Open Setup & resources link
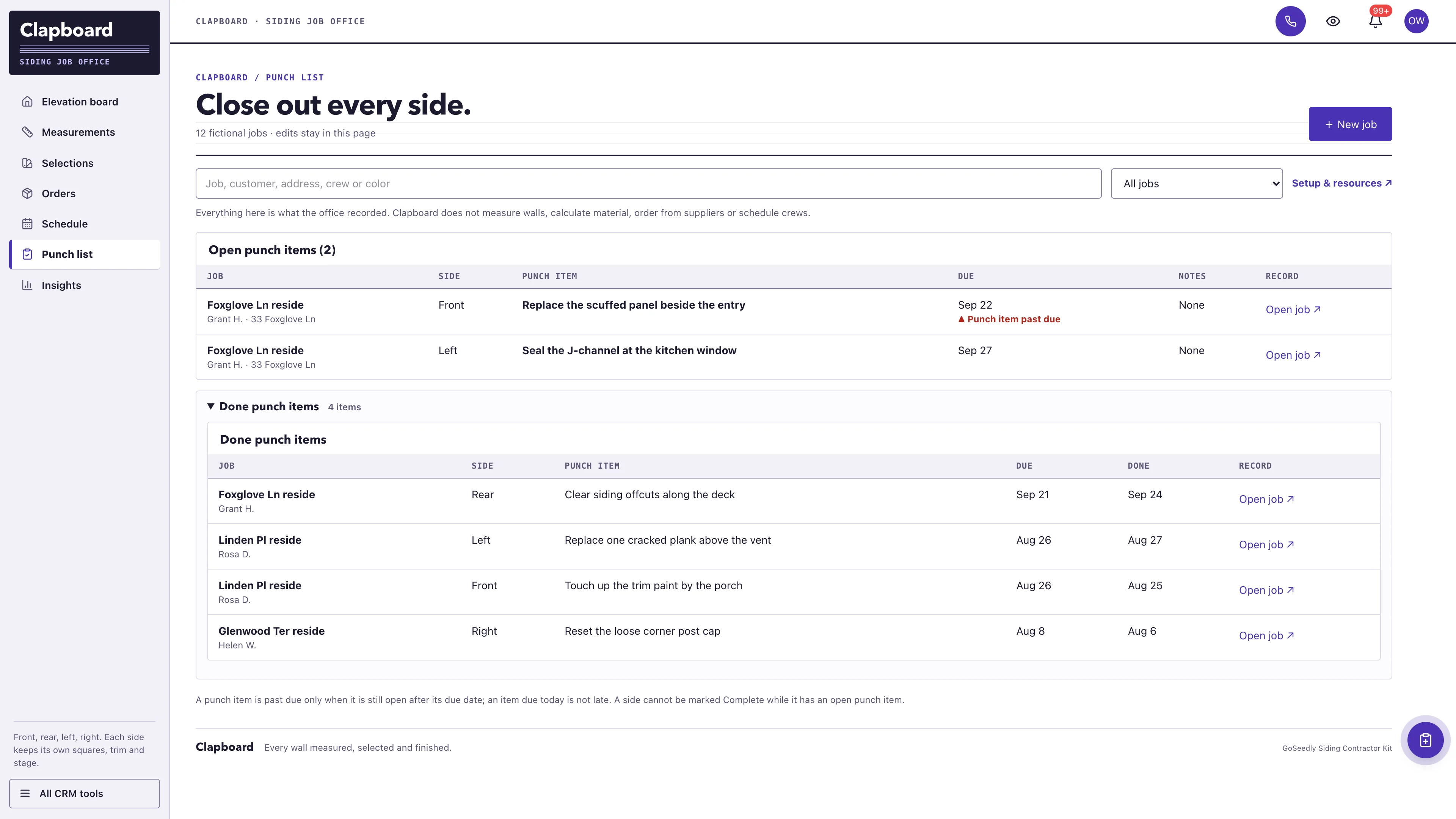The image size is (1456, 819). [x=1341, y=183]
